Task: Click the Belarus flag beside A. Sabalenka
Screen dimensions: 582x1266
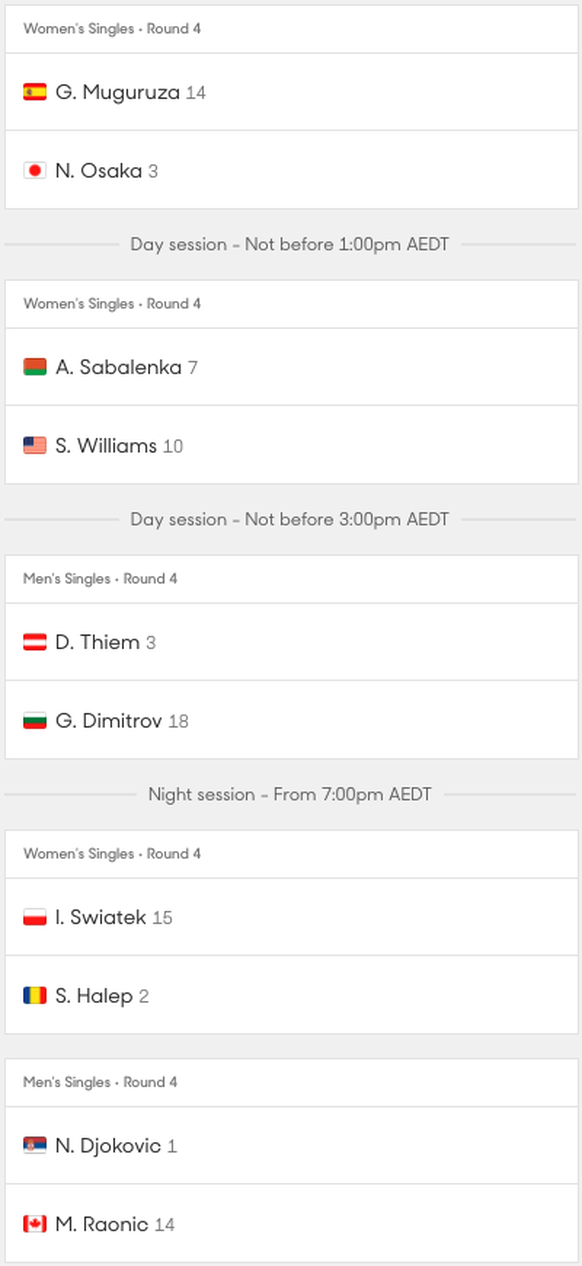Action: 35,367
